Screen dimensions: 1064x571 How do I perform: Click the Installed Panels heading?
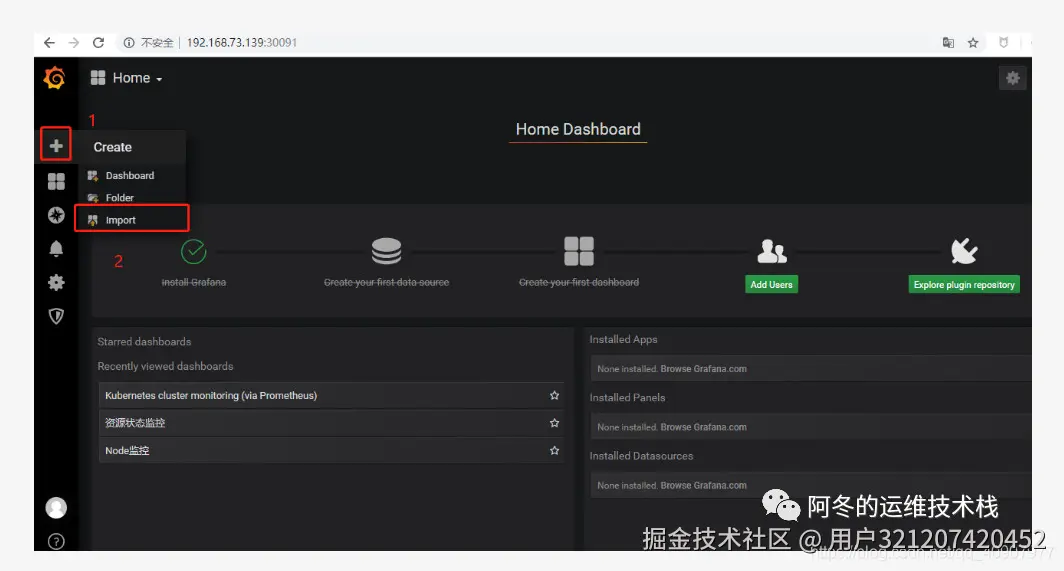coord(627,397)
